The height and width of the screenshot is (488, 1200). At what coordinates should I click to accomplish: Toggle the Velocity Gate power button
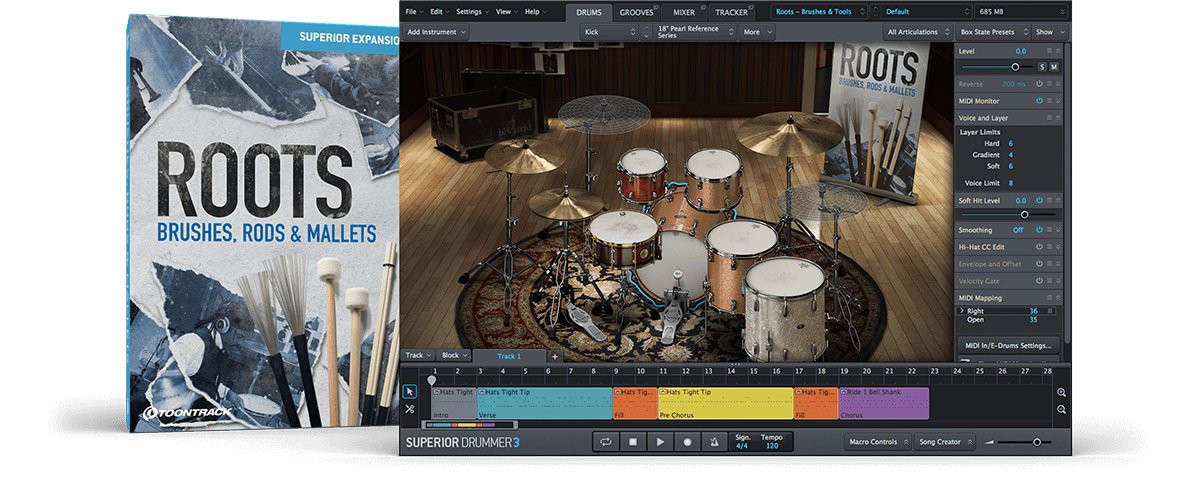1039,281
